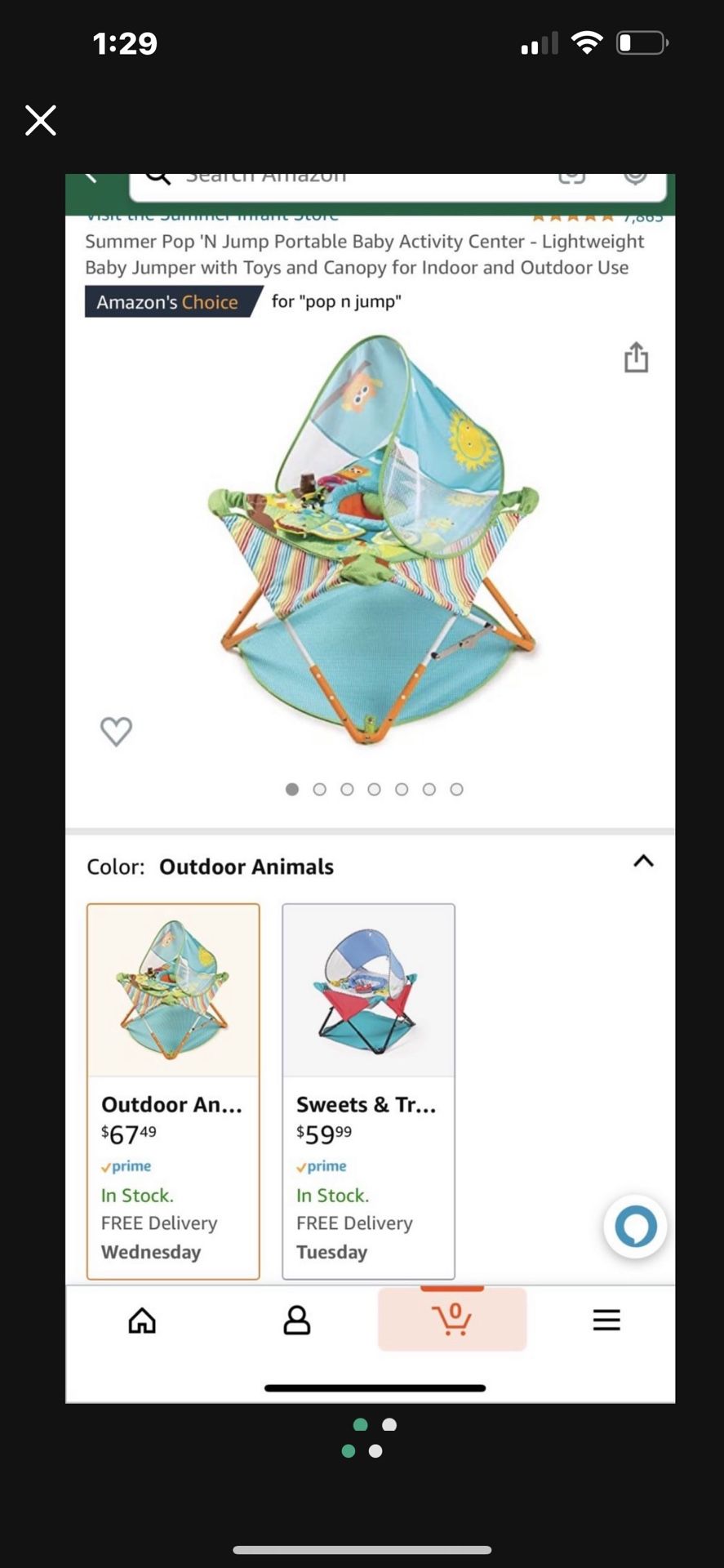
Task: Jump to second product image dot
Action: [319, 789]
